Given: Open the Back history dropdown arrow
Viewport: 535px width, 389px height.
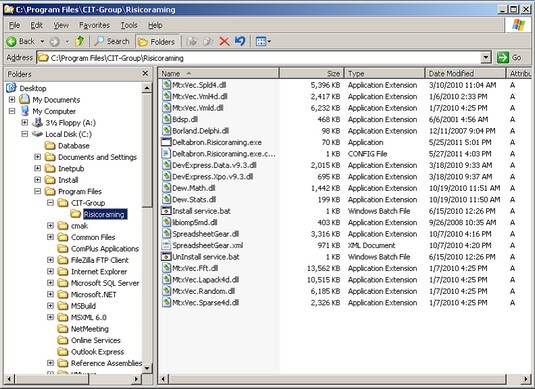Looking at the screenshot, I should pos(42,42).
